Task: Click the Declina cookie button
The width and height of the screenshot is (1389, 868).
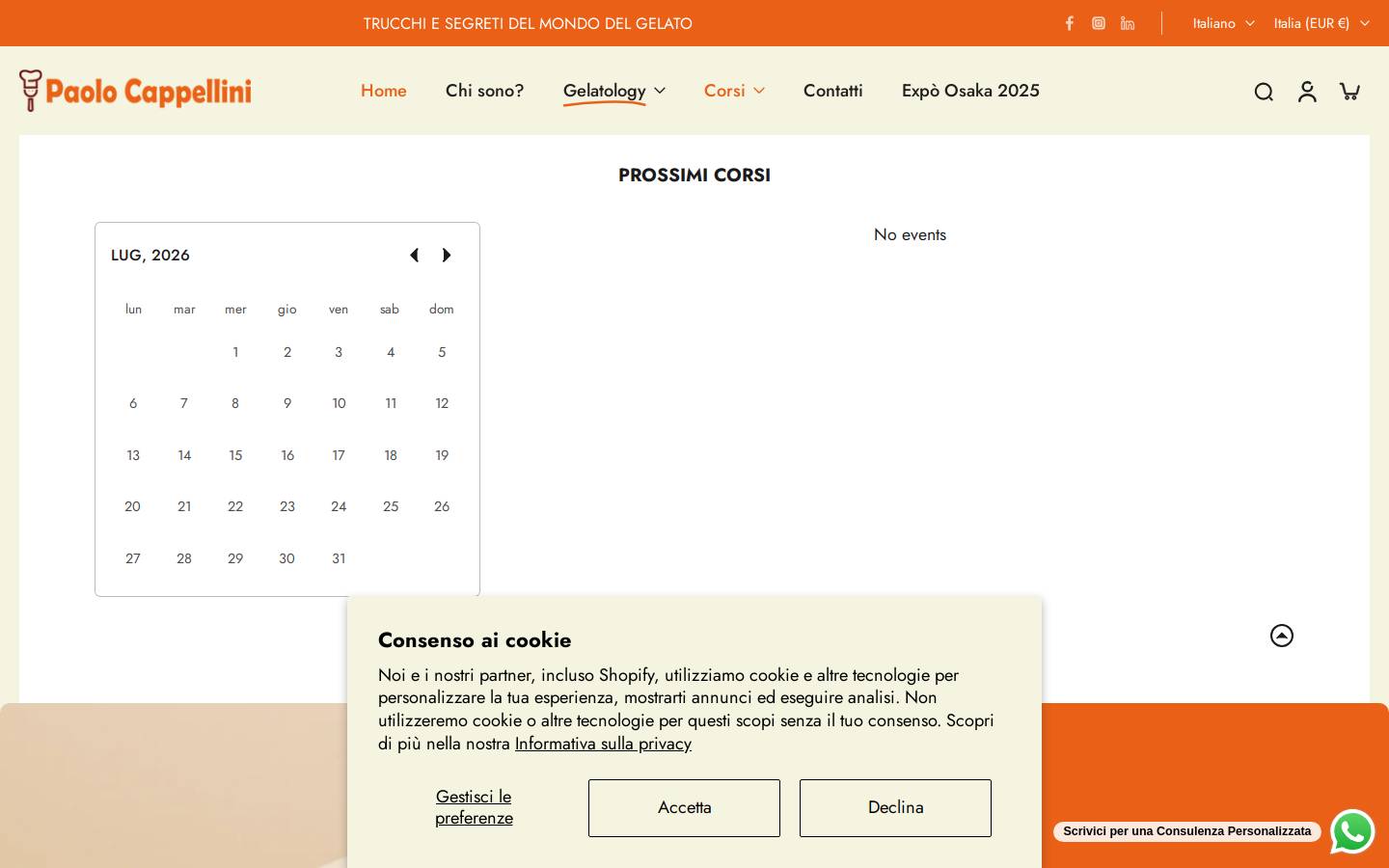Action: 895,808
